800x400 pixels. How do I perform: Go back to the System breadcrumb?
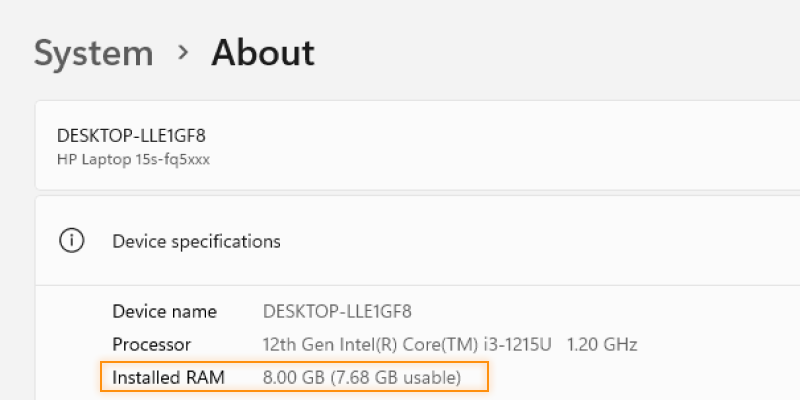(x=93, y=53)
